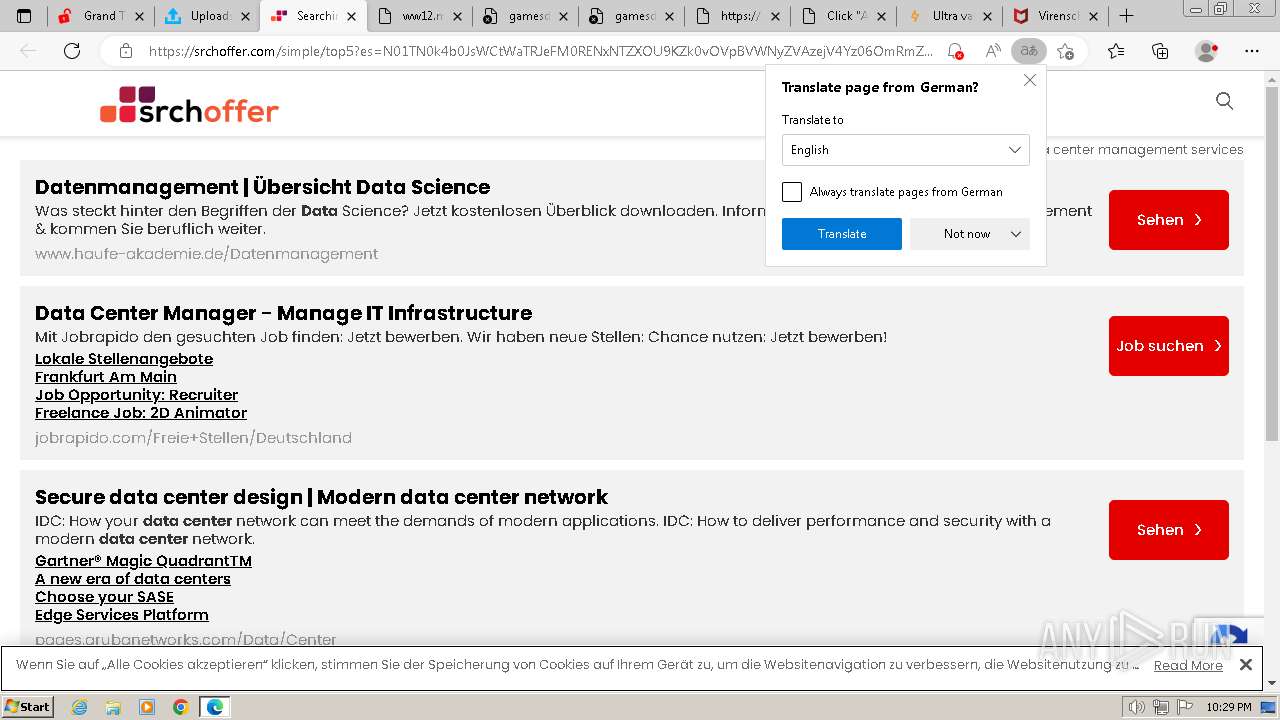Open the Lokale Stellenangebote link
Image resolution: width=1280 pixels, height=720 pixels.
point(124,359)
